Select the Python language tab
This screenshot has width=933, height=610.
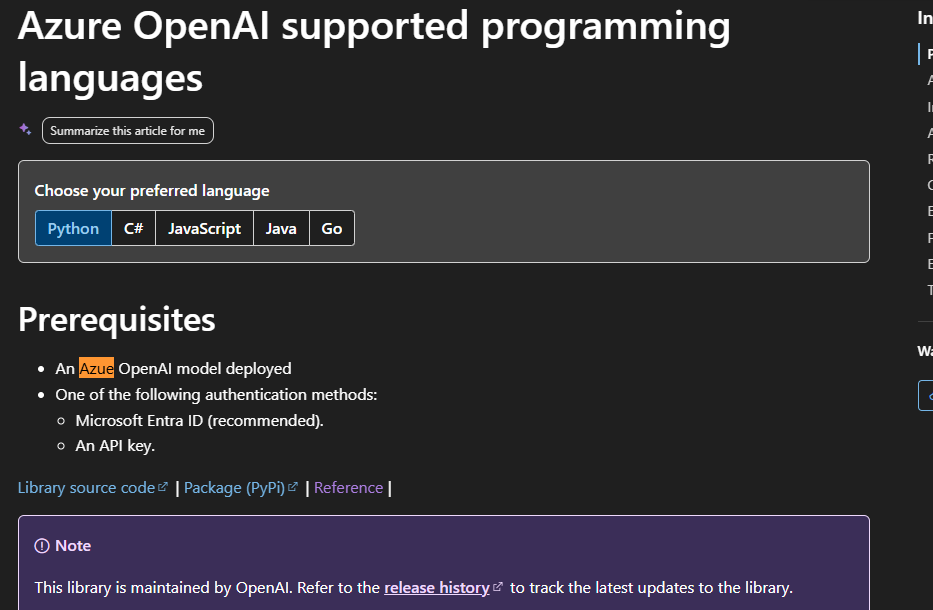coord(73,229)
